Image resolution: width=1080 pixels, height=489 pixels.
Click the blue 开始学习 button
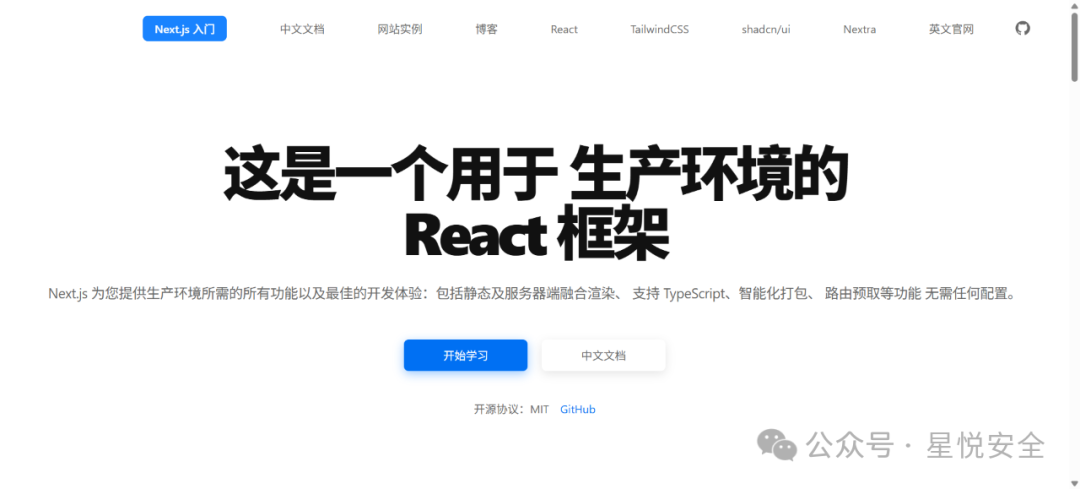[x=466, y=355]
